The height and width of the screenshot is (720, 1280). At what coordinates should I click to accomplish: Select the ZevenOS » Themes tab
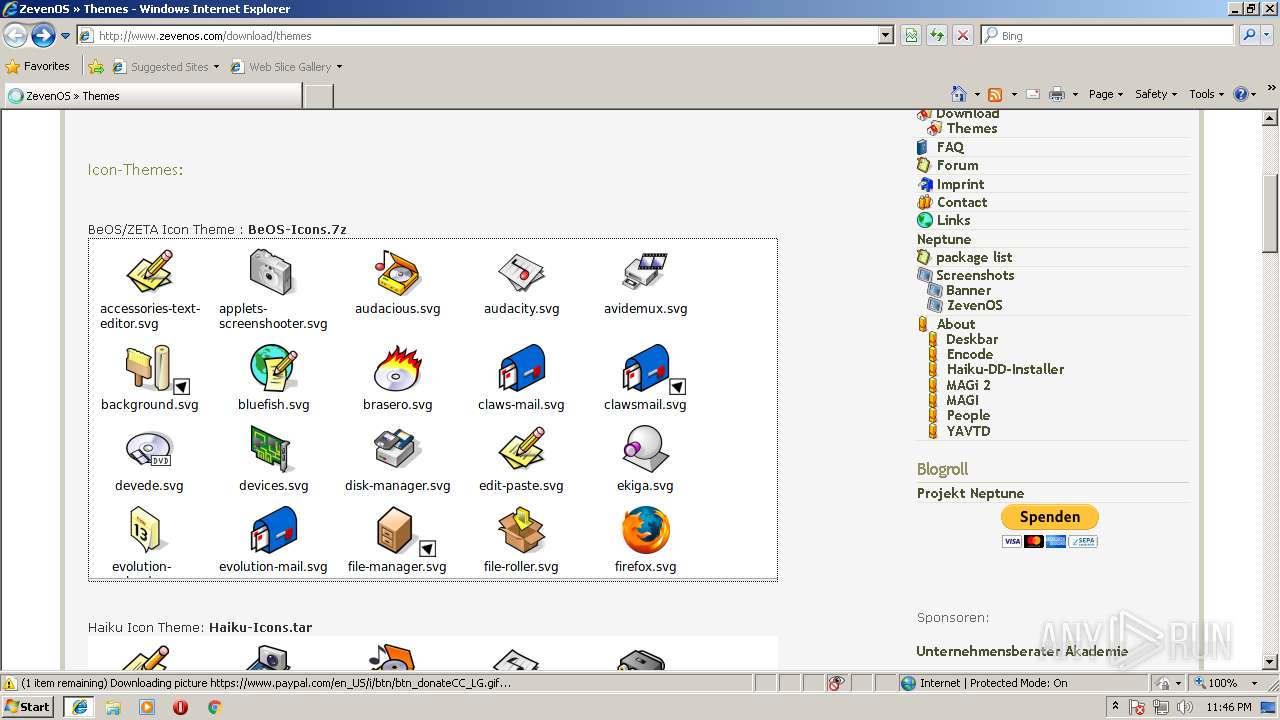(153, 96)
